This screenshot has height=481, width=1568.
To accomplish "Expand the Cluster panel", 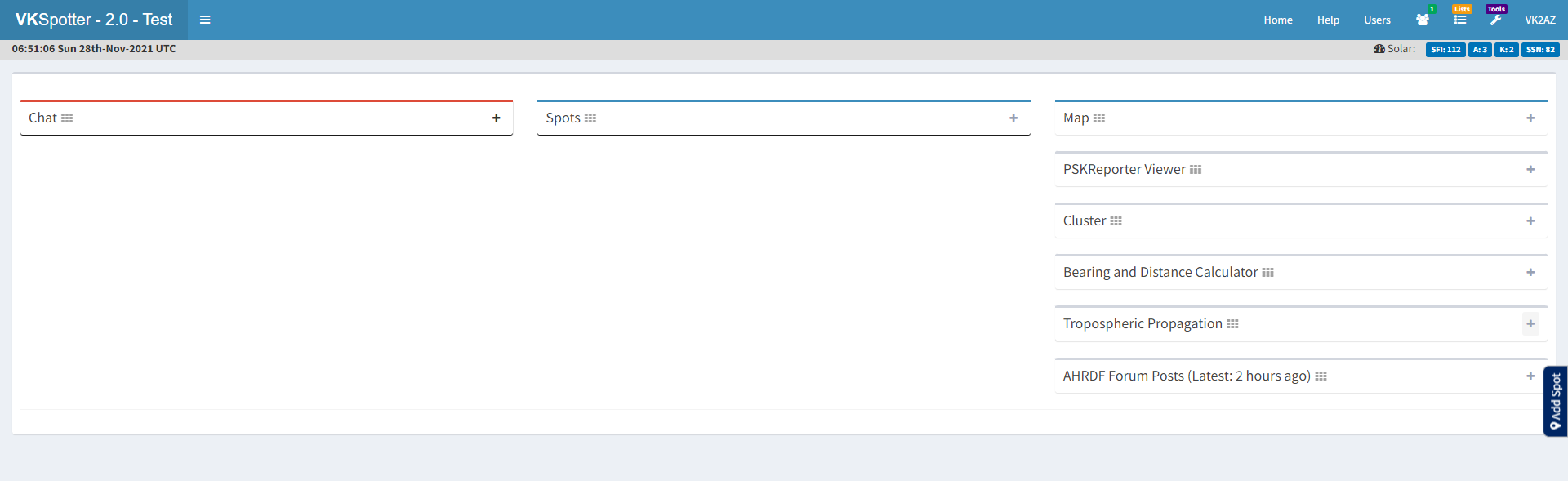I will pyautogui.click(x=1530, y=221).
